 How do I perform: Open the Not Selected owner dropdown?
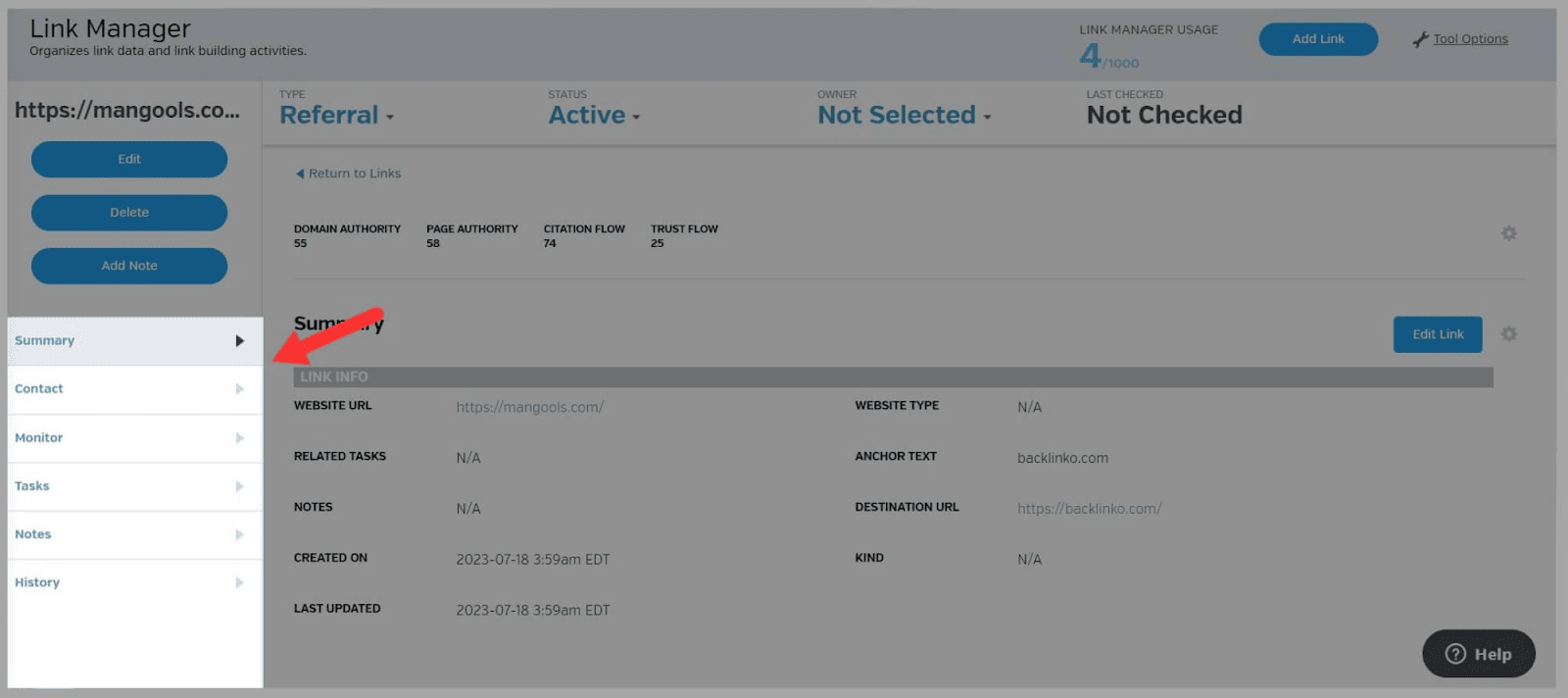(x=904, y=116)
